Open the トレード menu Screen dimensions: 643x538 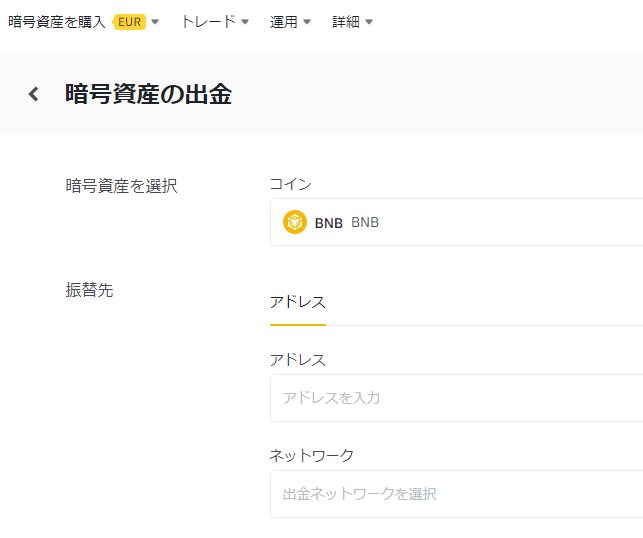[x=209, y=22]
